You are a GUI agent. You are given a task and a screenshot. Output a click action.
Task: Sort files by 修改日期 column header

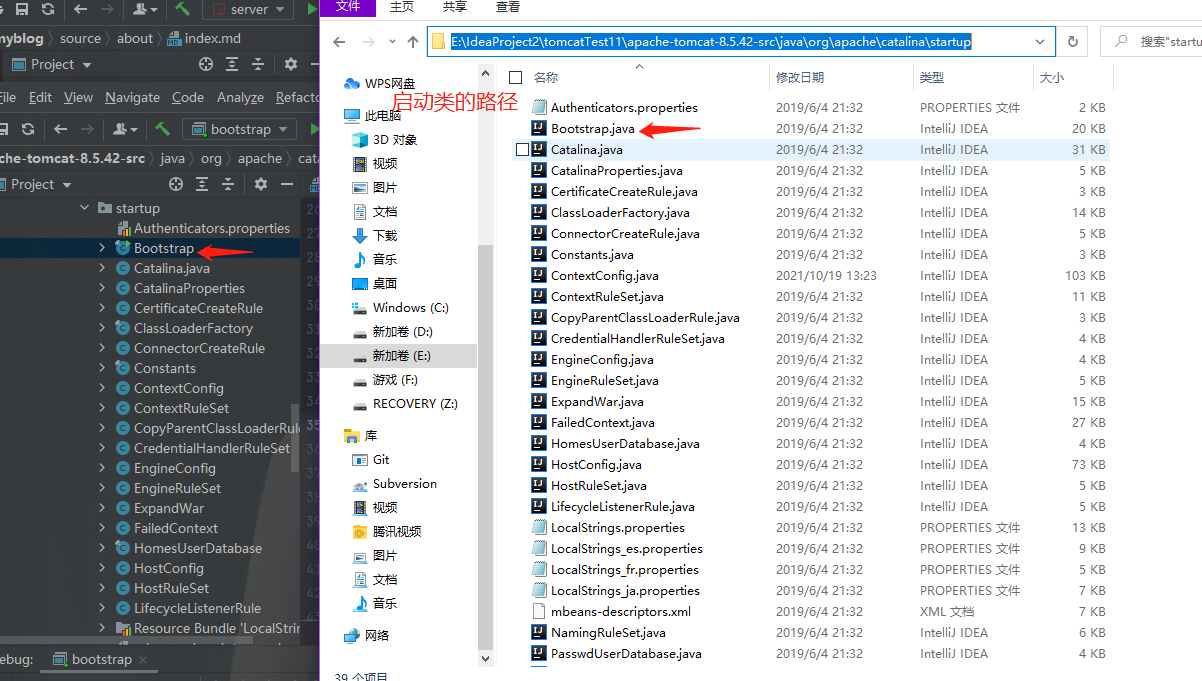pyautogui.click(x=800, y=77)
